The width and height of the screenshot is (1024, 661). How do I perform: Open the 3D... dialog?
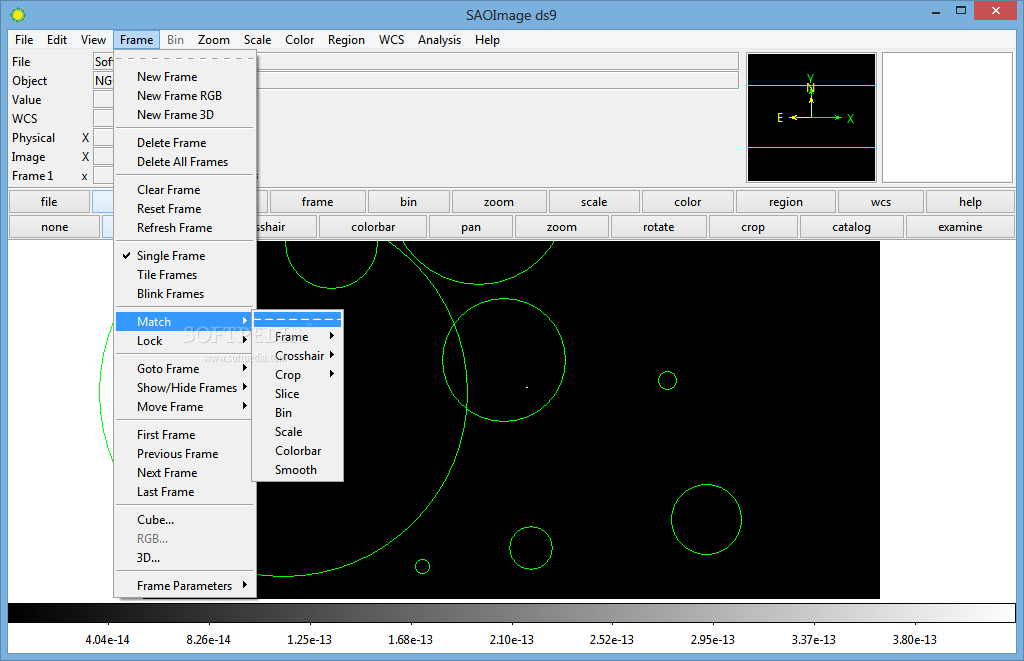185,557
